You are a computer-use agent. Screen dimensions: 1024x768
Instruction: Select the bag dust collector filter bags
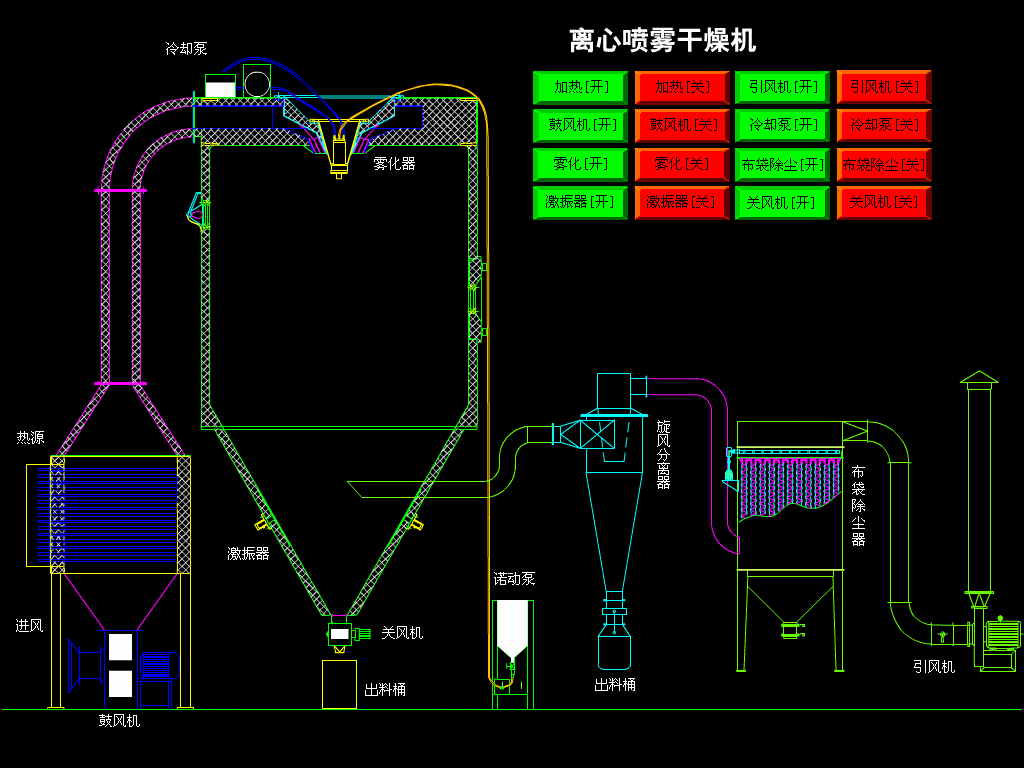[790, 485]
